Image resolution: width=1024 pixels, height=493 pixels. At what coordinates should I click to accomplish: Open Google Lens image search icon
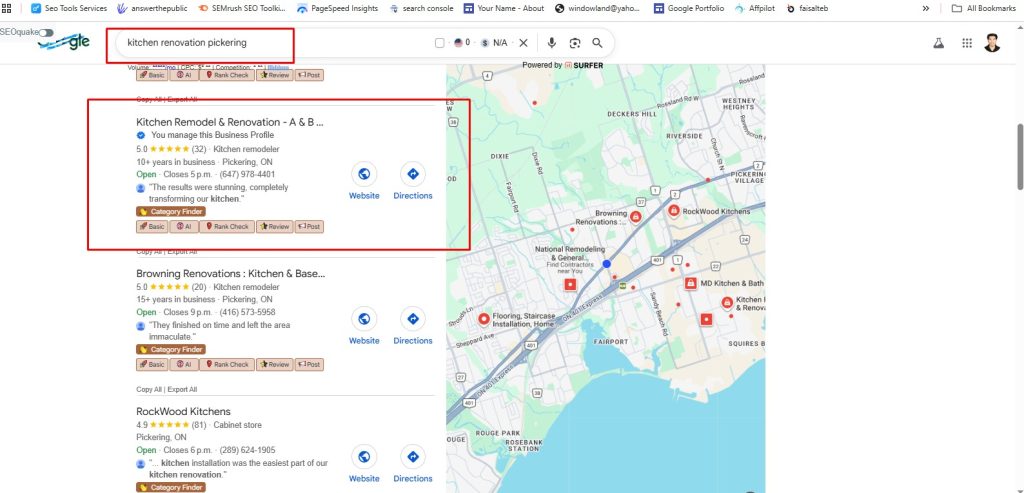[x=575, y=42]
